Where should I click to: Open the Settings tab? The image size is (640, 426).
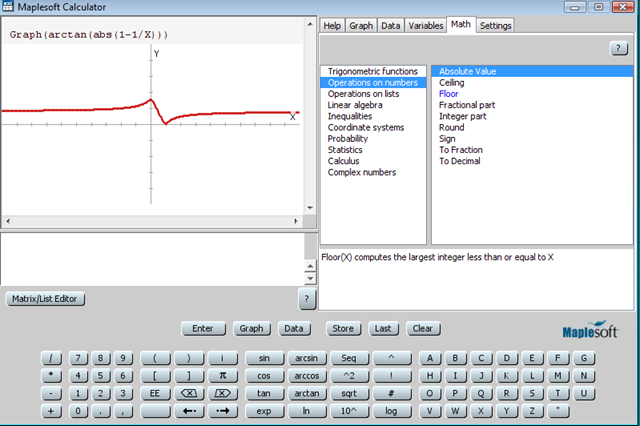click(495, 26)
